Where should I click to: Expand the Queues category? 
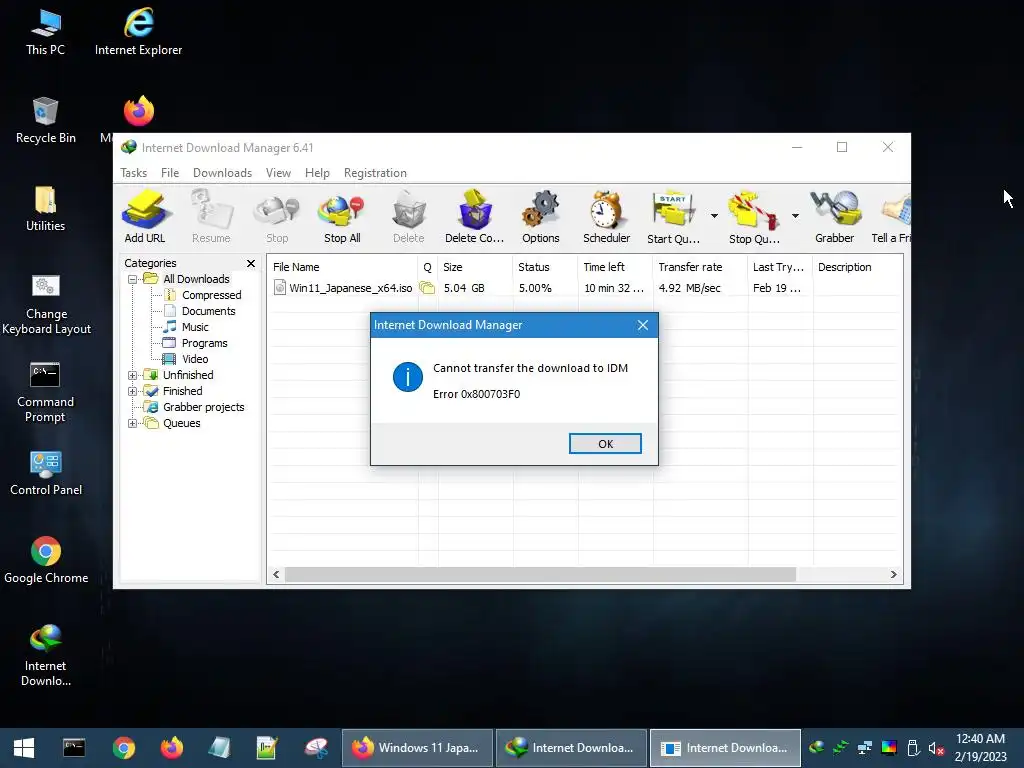(x=133, y=423)
